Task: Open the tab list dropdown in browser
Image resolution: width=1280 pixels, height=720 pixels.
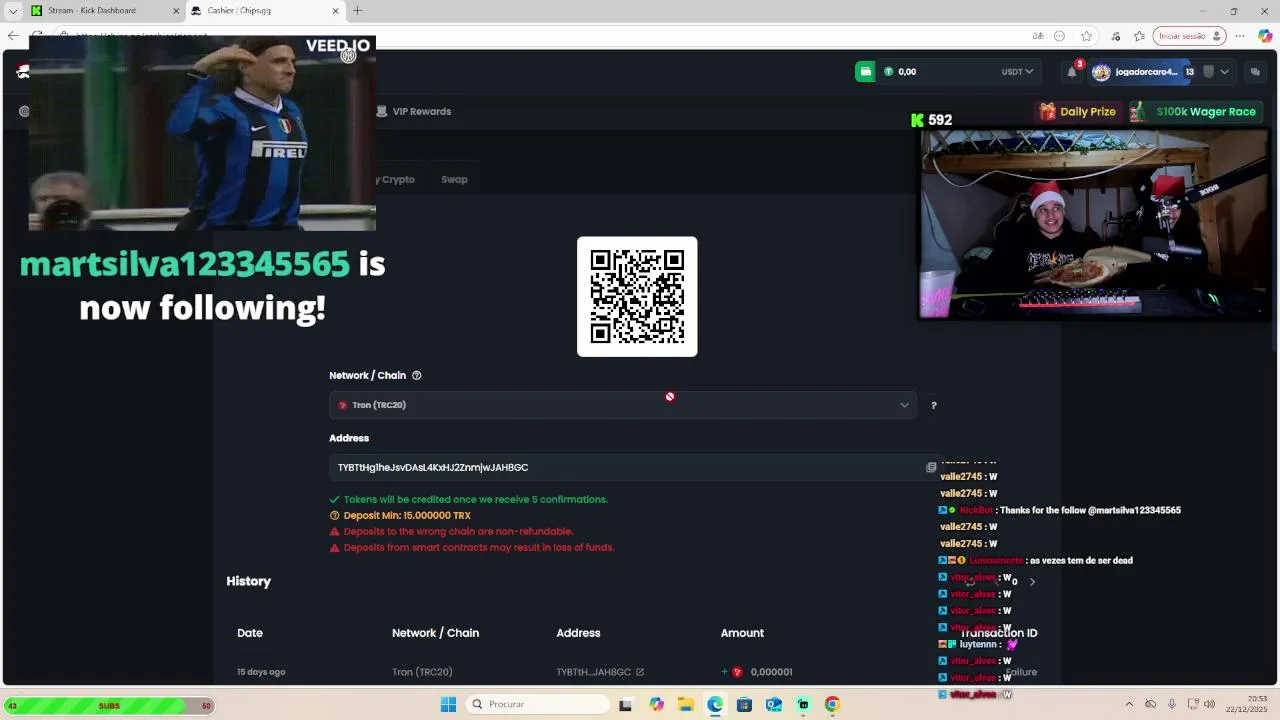Action: [x=13, y=11]
